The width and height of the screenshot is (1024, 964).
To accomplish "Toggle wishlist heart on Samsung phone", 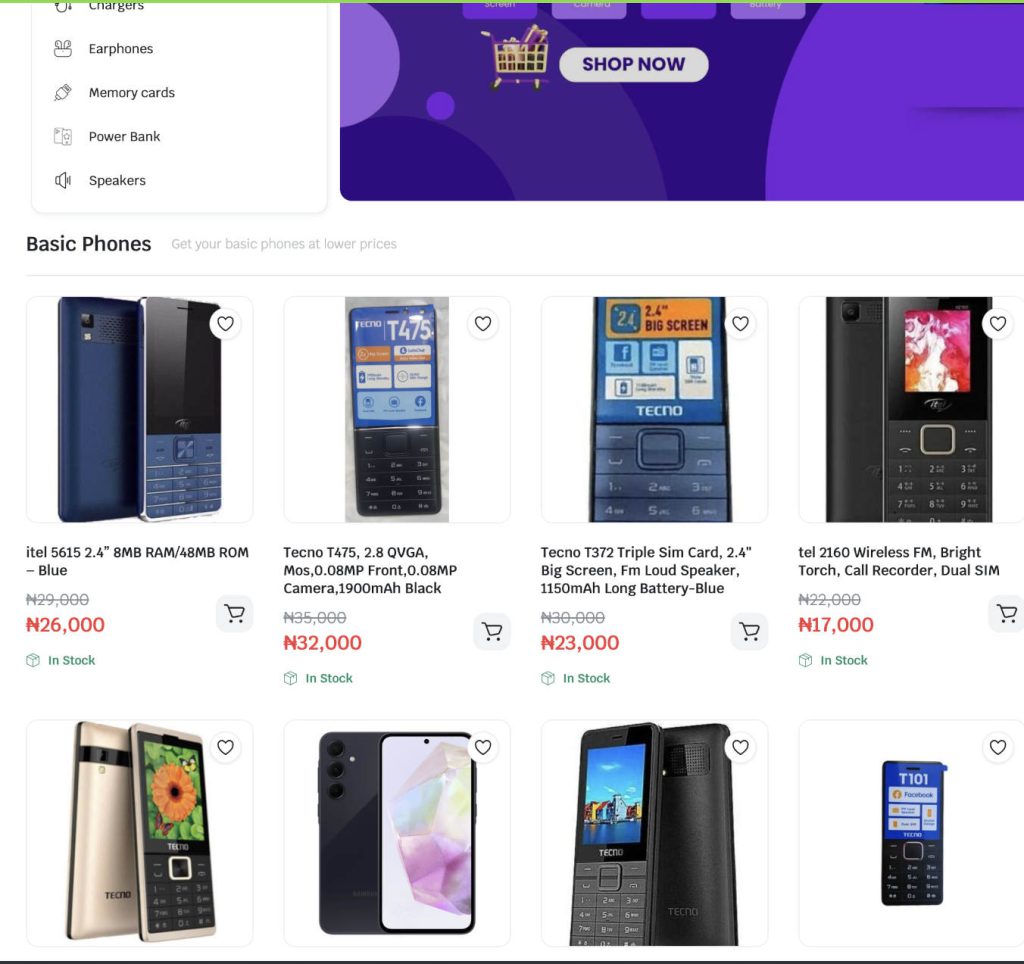I will coord(483,747).
